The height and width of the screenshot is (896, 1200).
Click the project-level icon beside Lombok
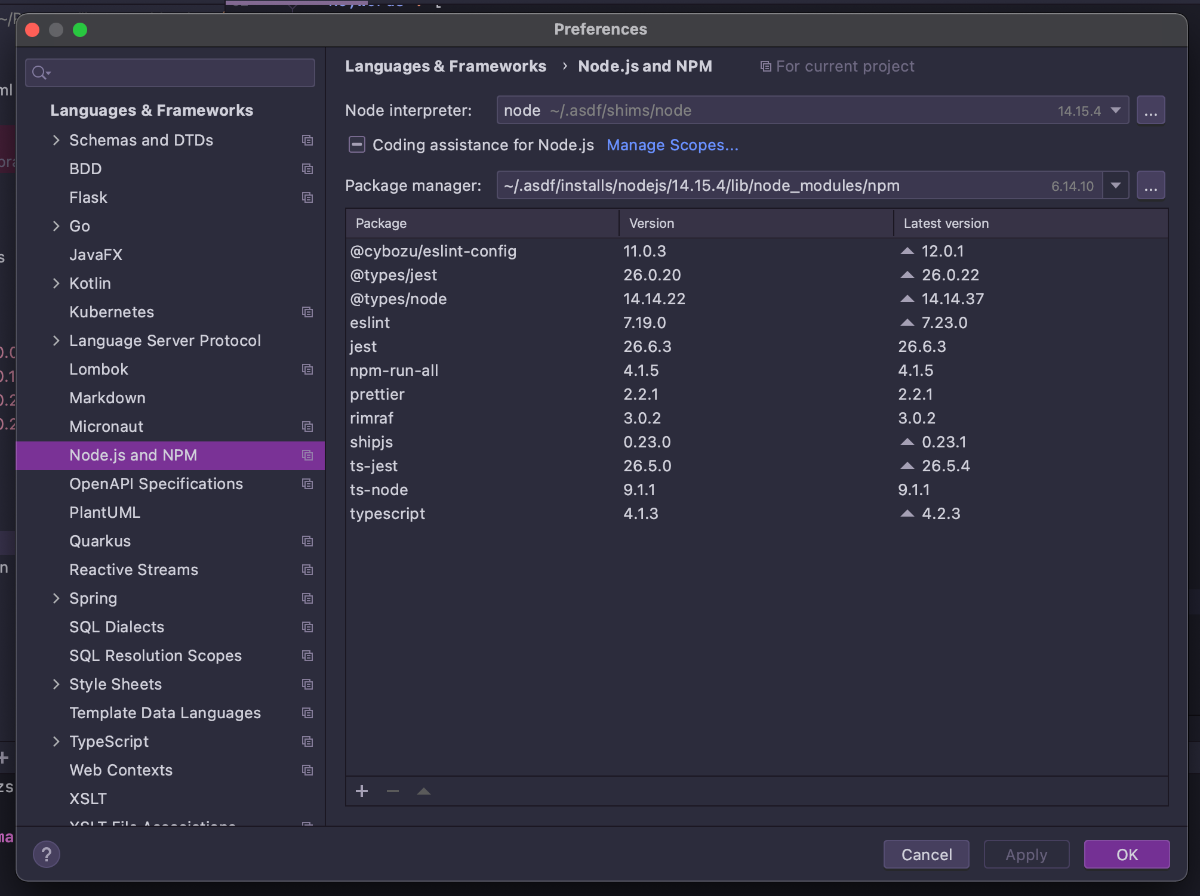click(x=307, y=370)
